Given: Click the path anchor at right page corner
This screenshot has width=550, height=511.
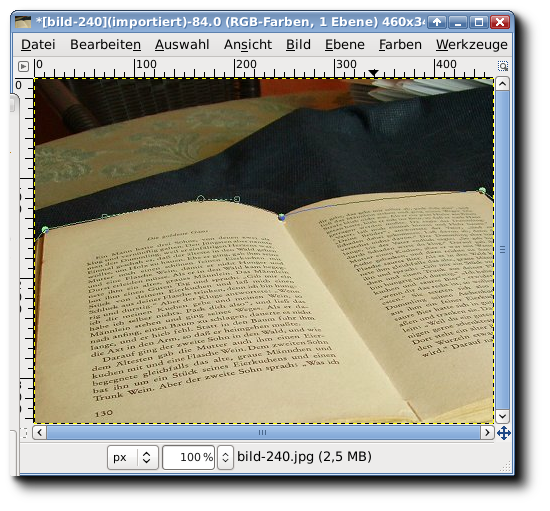Looking at the screenshot, I should pyautogui.click(x=482, y=190).
